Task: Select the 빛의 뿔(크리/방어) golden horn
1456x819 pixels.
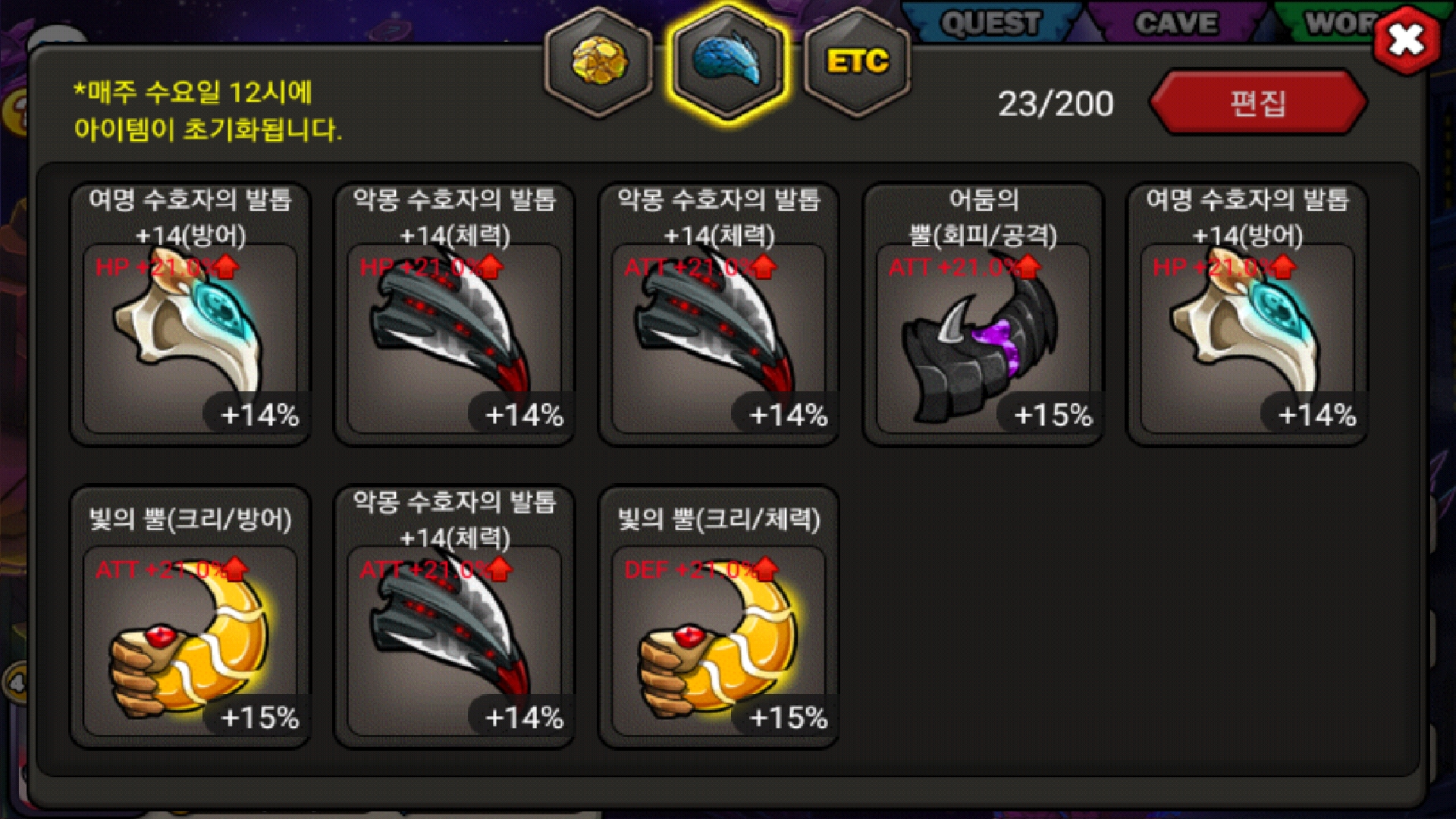Action: click(x=190, y=617)
